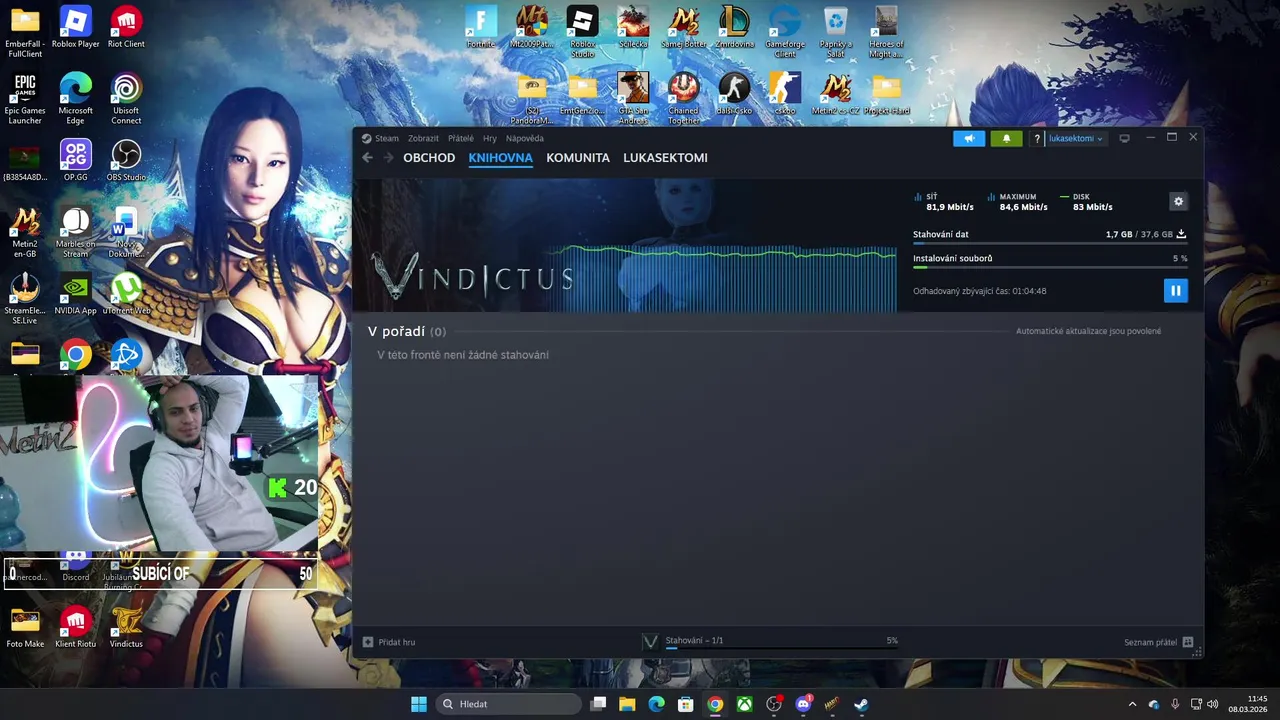Viewport: 1280px width, 720px height.
Task: Open Steam announcements megaphone button
Action: [x=968, y=138]
